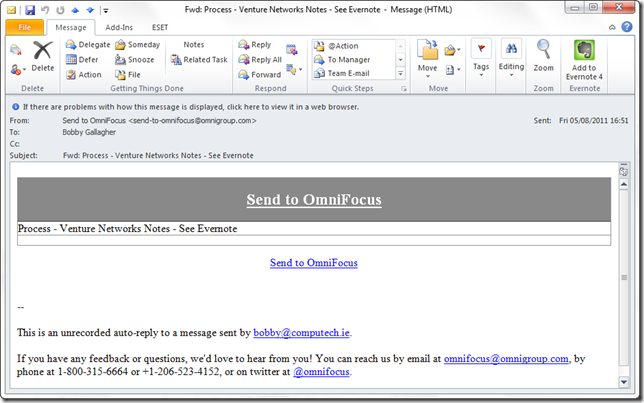Expand the Quick Steps gallery
This screenshot has height=403, width=644.
coord(400,74)
